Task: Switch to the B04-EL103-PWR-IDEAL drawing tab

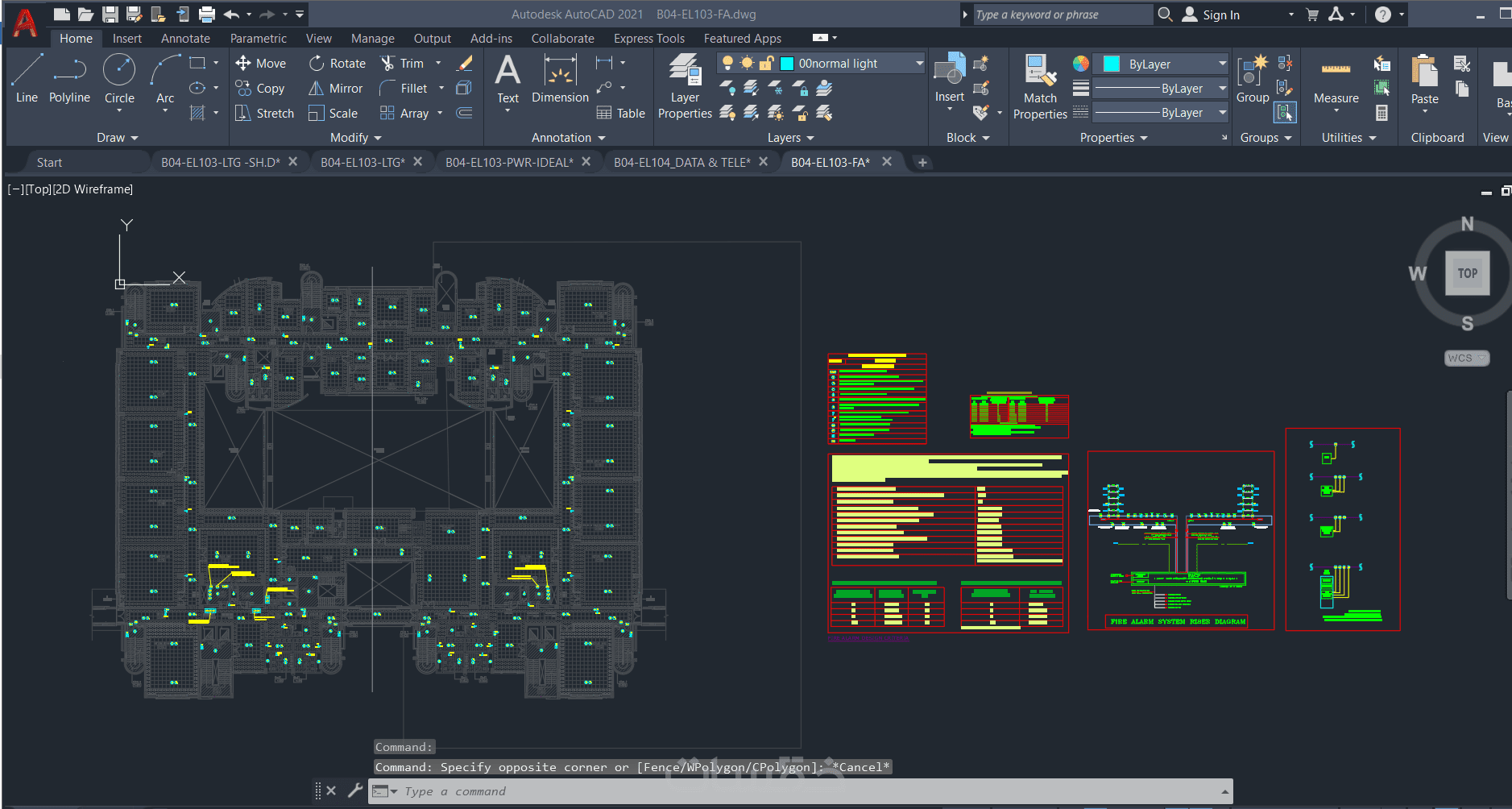Action: [x=509, y=163]
